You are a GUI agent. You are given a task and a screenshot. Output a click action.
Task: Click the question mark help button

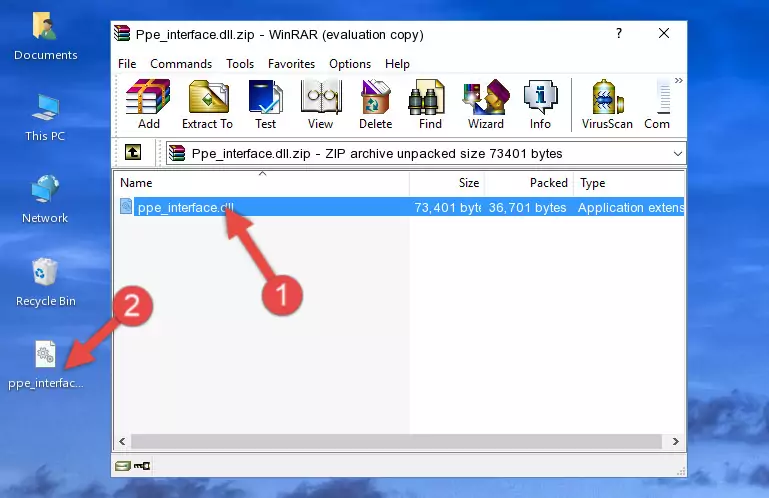click(619, 33)
